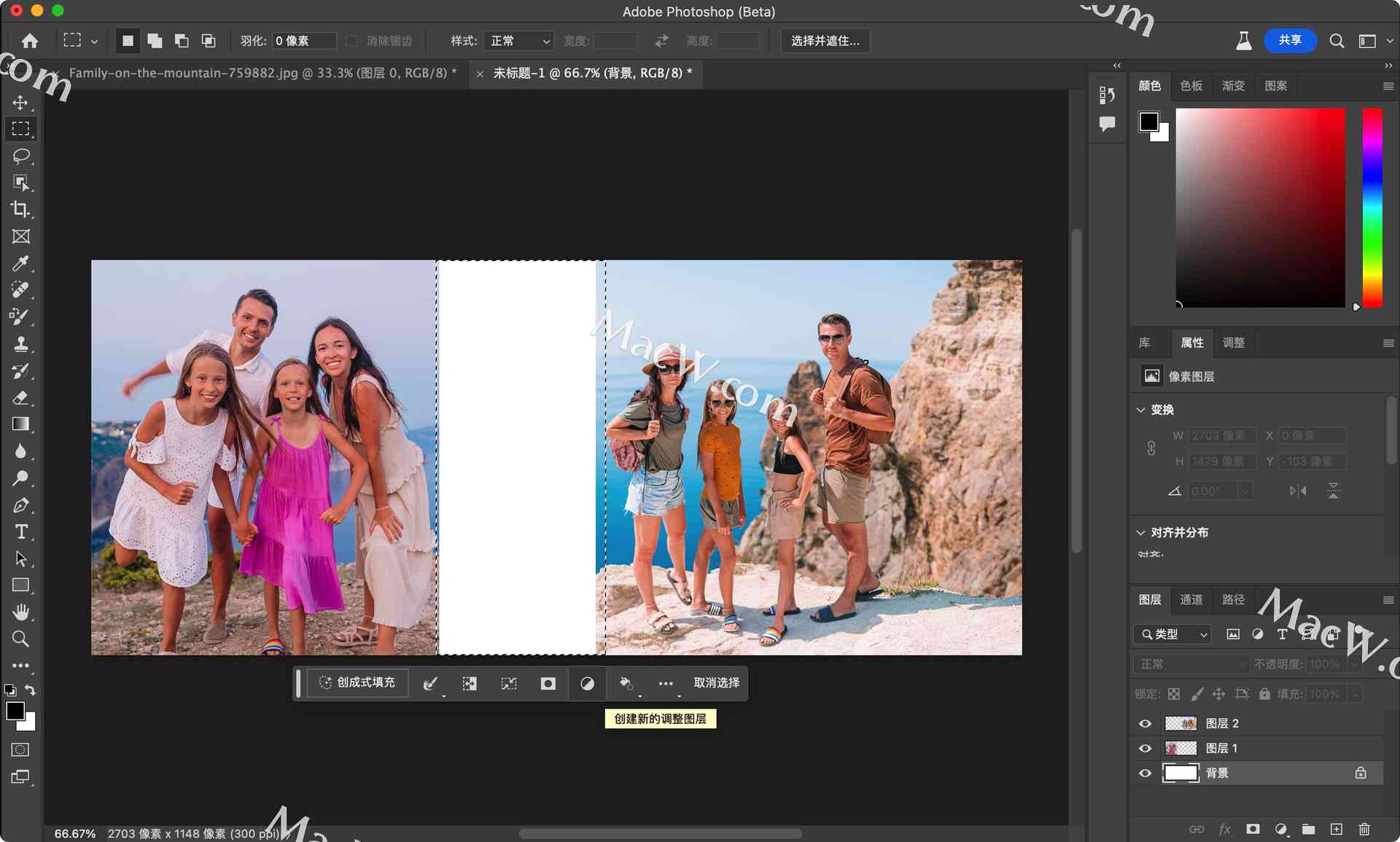
Task: Open Color panel options menu
Action: pyautogui.click(x=1388, y=86)
